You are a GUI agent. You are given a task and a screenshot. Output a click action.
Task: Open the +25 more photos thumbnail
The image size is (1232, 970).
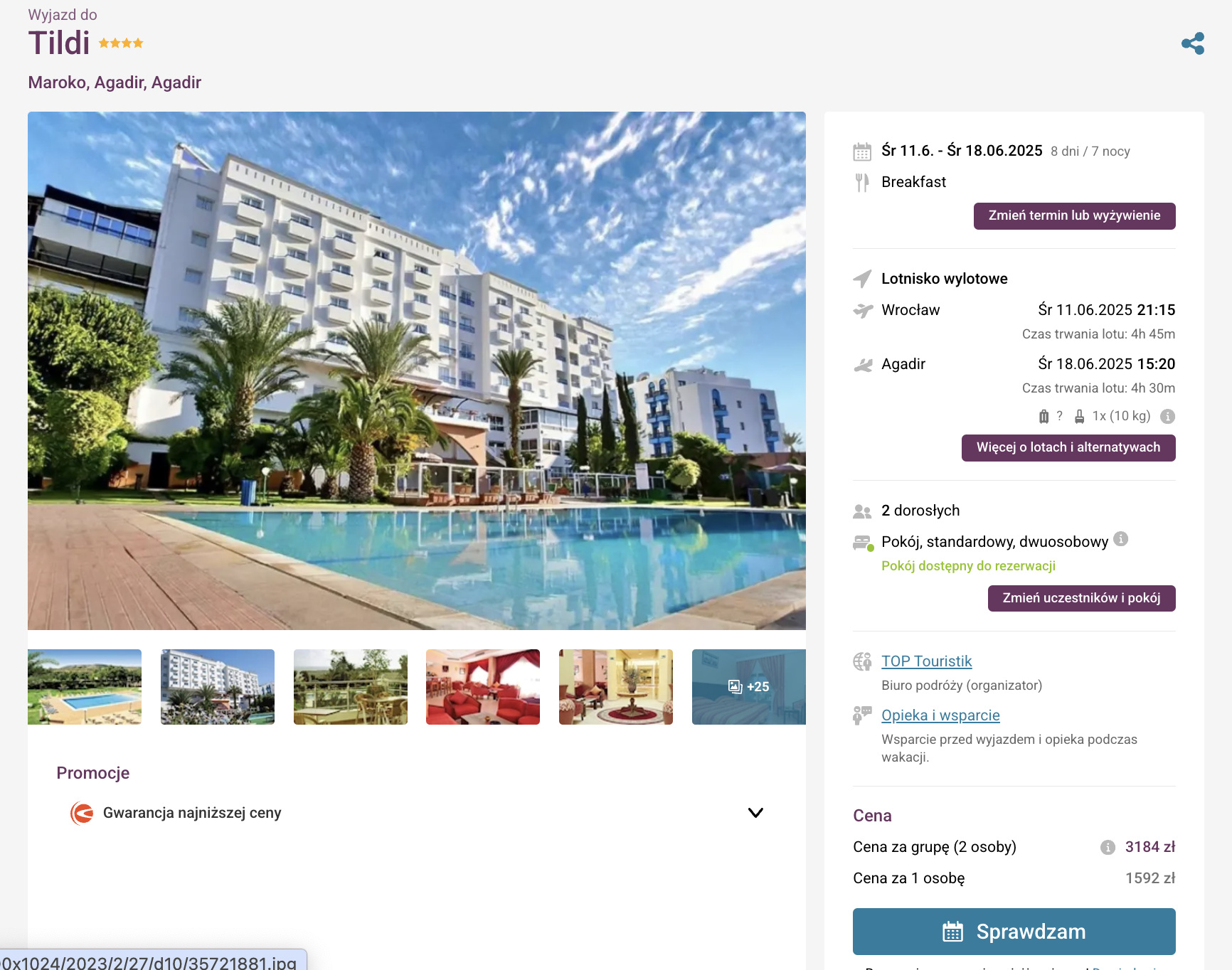(749, 687)
